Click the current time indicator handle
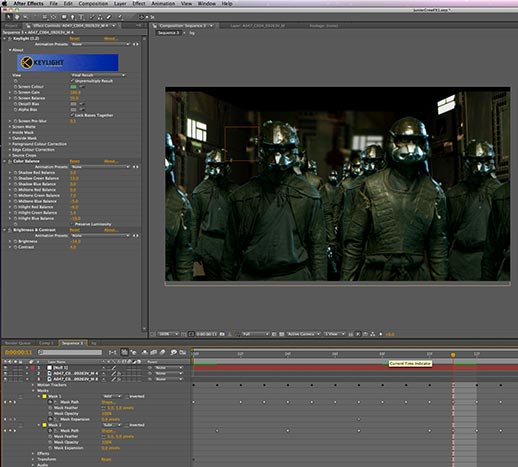This screenshot has width=518, height=467. click(x=453, y=355)
